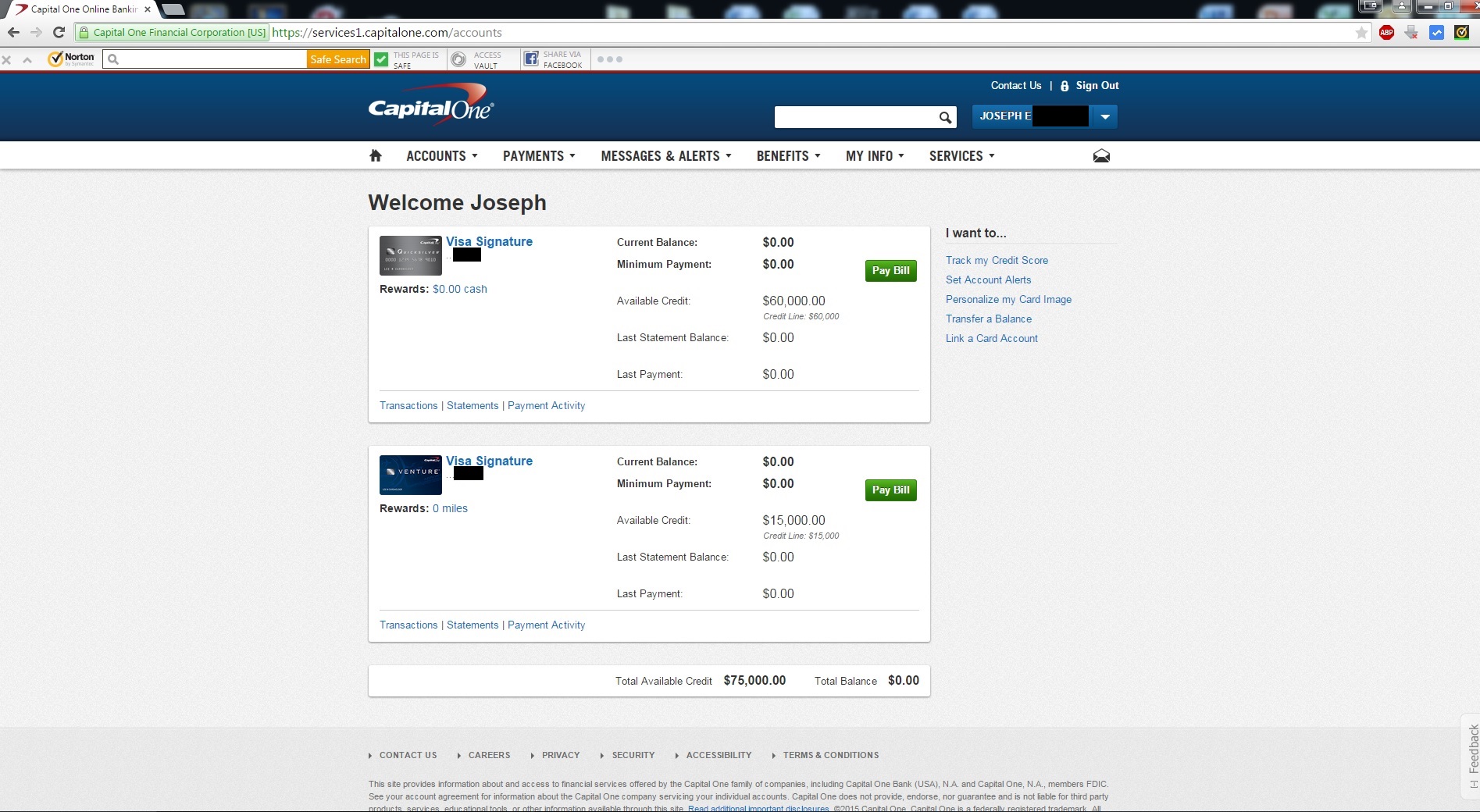This screenshot has height=812, width=1480.
Task: Open the Adblock Plus extension icon
Action: (1387, 33)
